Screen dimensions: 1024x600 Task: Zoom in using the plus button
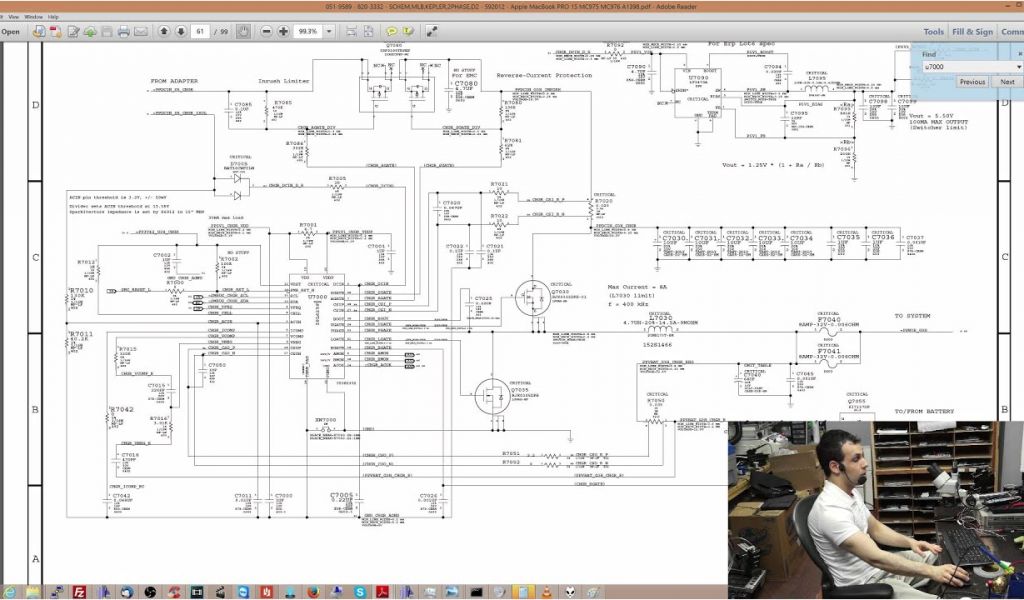pos(284,31)
